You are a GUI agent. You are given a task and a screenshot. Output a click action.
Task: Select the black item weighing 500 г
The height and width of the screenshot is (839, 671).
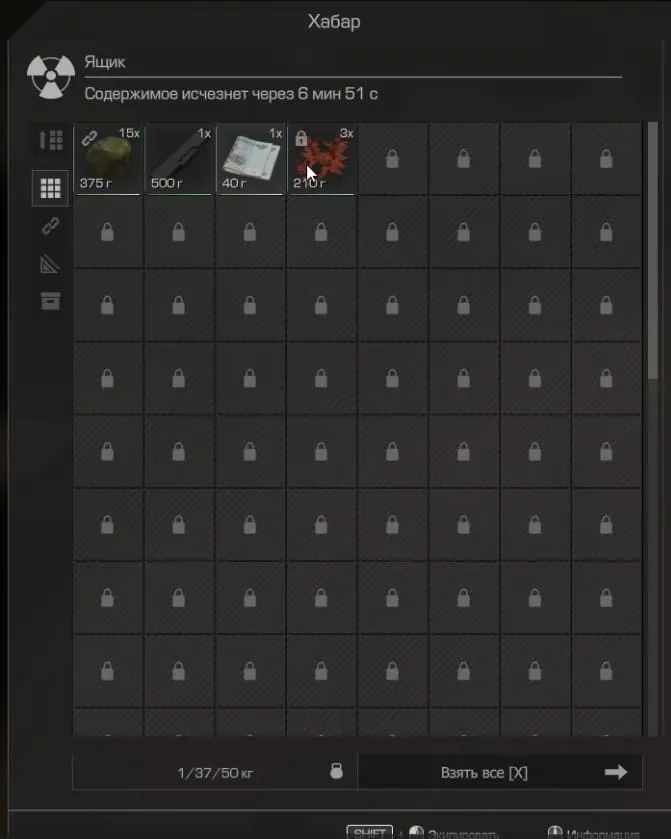180,159
